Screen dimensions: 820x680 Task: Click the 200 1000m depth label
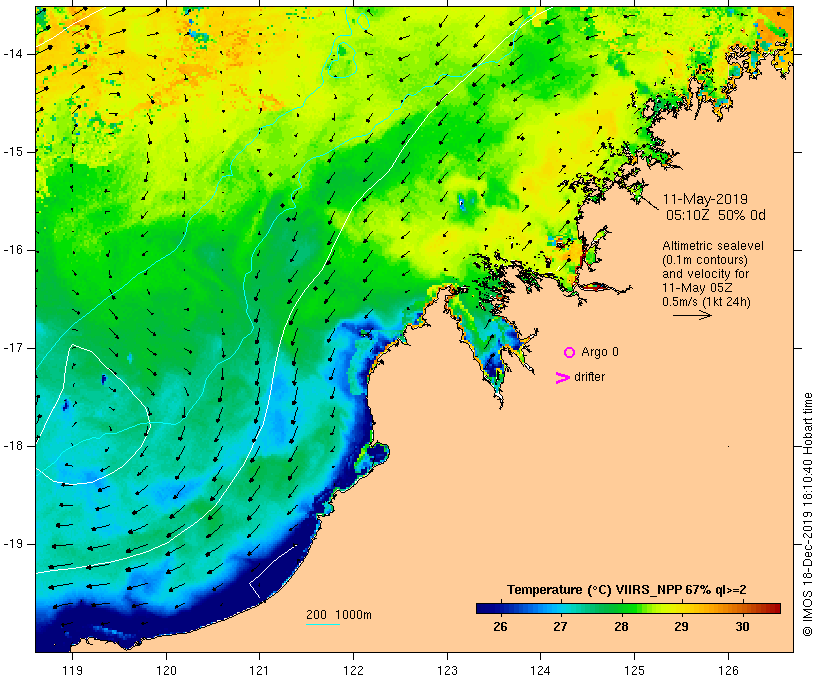(339, 615)
